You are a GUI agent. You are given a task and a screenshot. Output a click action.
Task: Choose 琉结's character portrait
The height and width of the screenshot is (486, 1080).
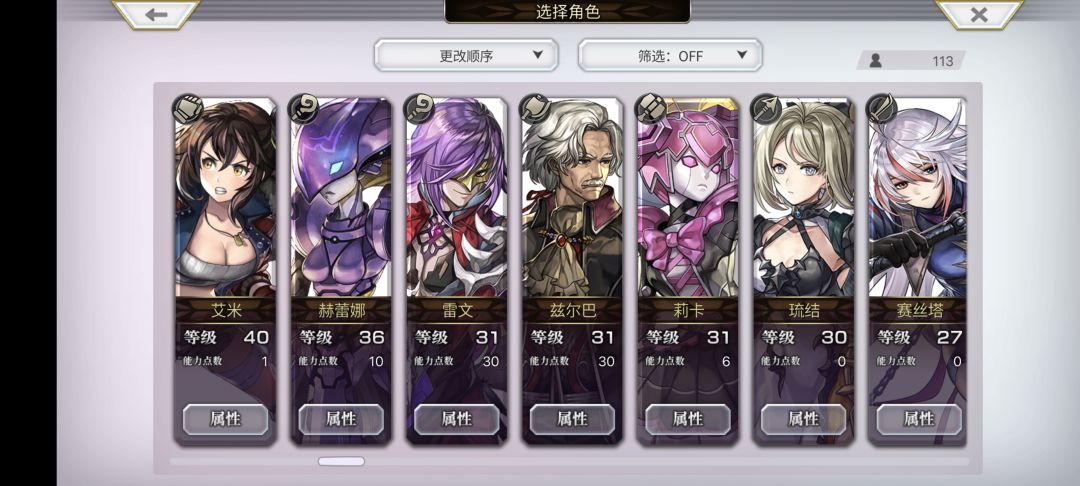pyautogui.click(x=803, y=197)
